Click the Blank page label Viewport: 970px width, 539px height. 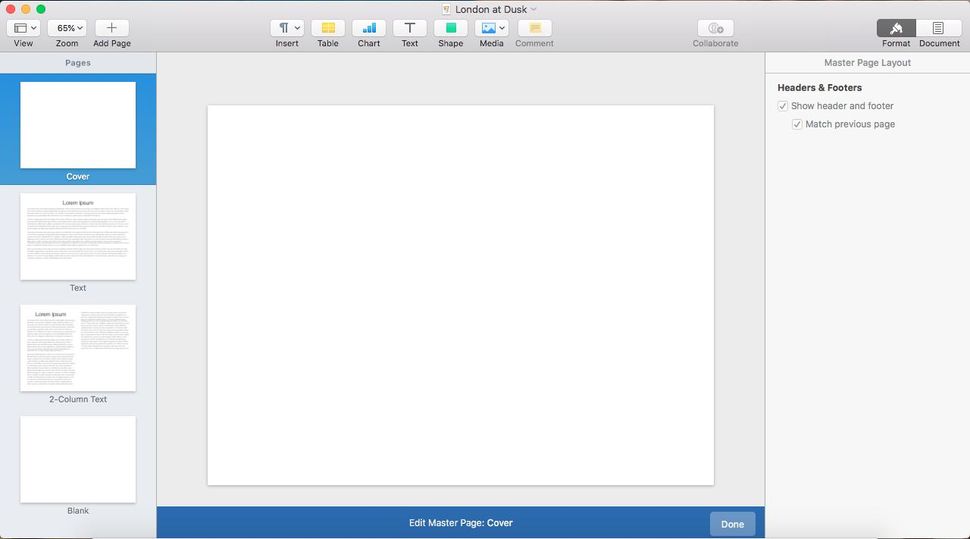click(x=78, y=511)
